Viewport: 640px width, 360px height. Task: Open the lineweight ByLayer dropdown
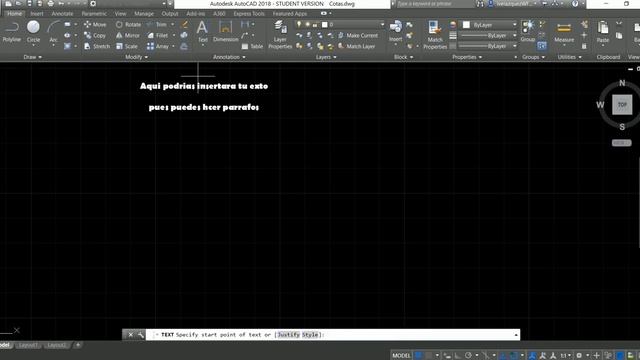pyautogui.click(x=488, y=36)
